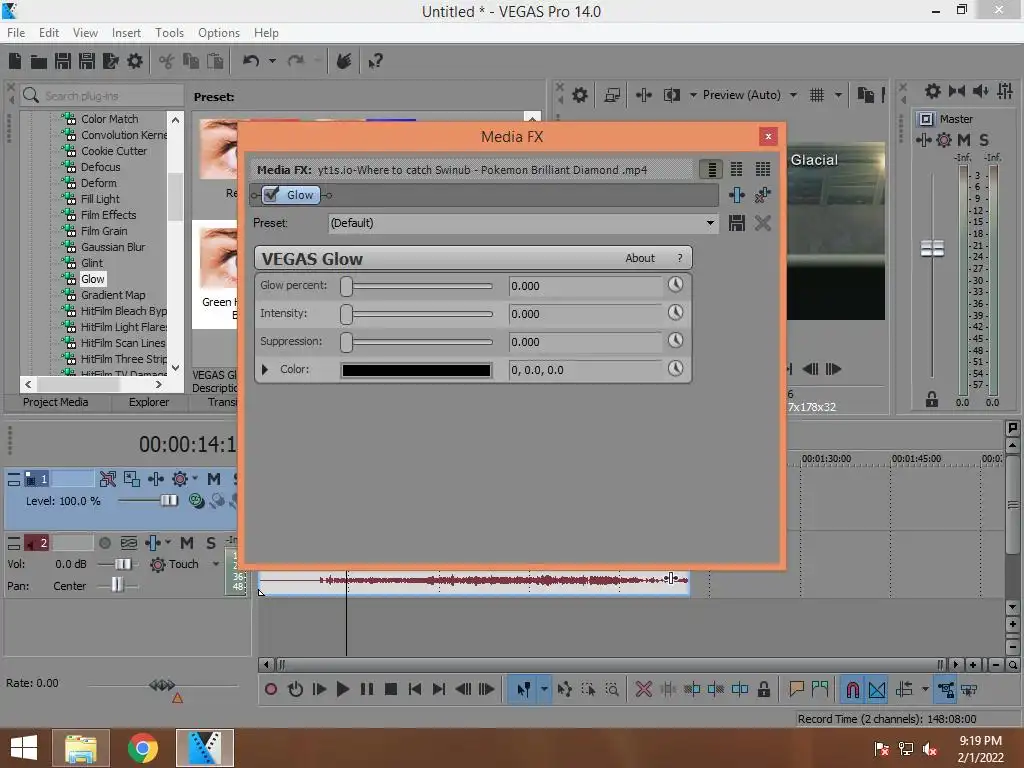Open split screen view dropdown arrow

693,95
